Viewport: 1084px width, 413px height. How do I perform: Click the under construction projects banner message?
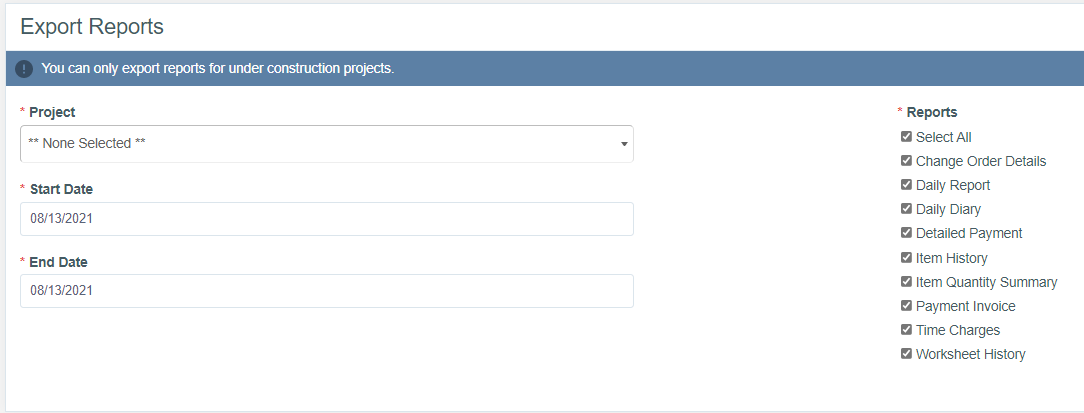218,69
